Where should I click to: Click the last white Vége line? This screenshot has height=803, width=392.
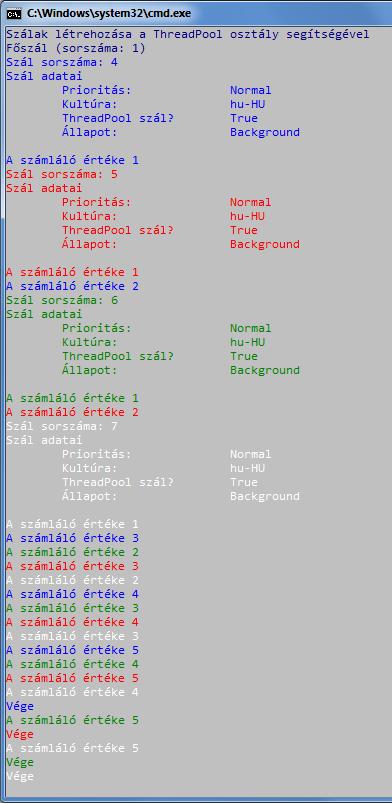(20, 777)
